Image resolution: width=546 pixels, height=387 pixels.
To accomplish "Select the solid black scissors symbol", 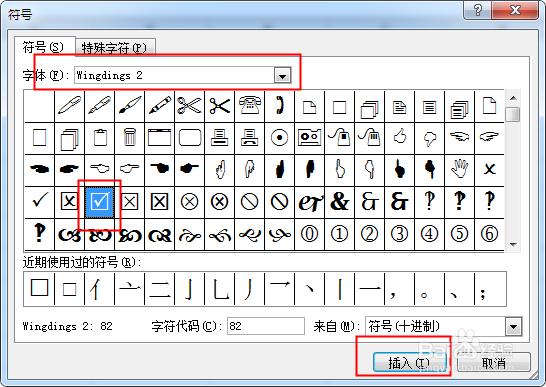I will point(220,106).
